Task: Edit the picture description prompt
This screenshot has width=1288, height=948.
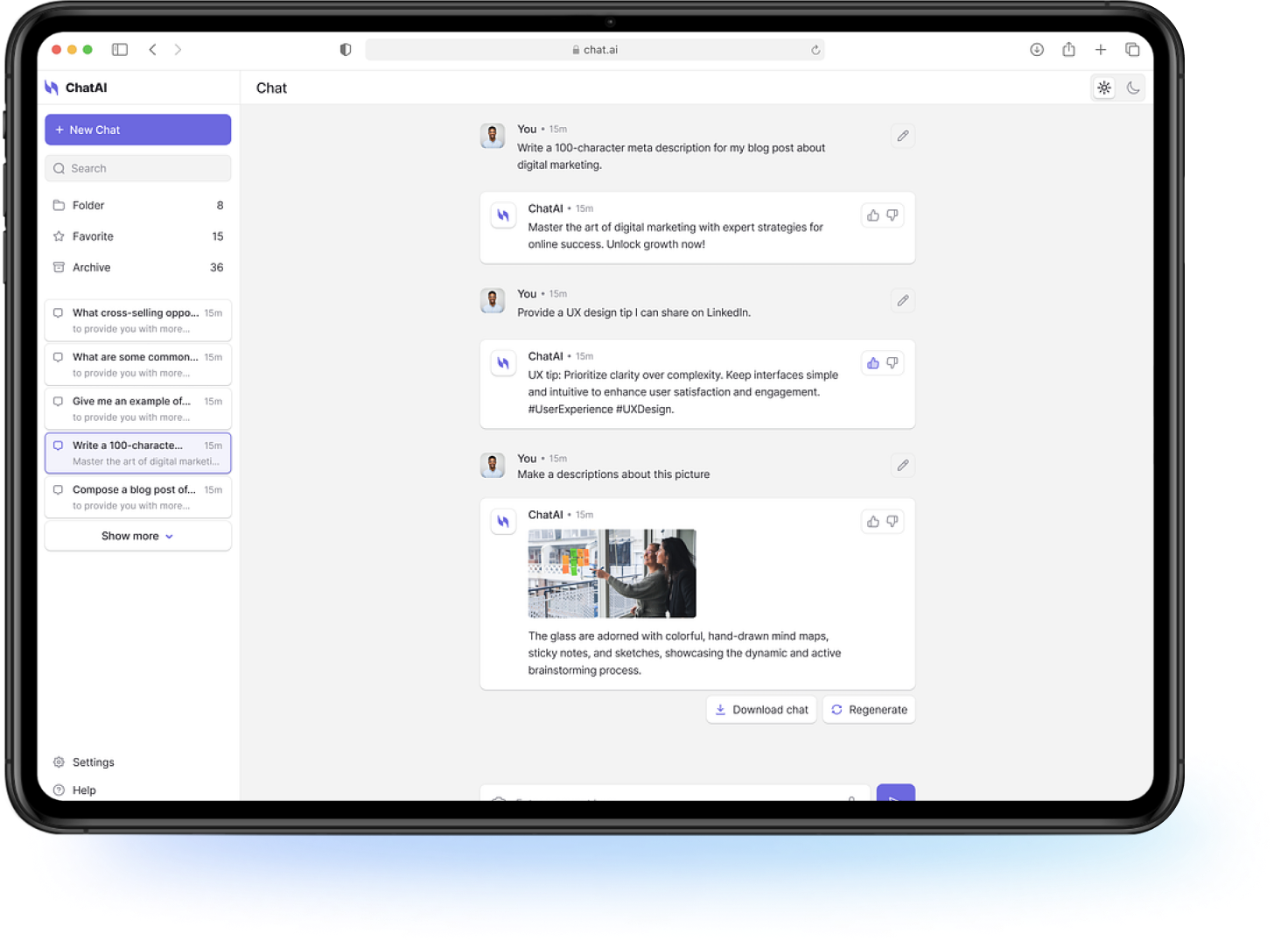Action: tap(902, 465)
